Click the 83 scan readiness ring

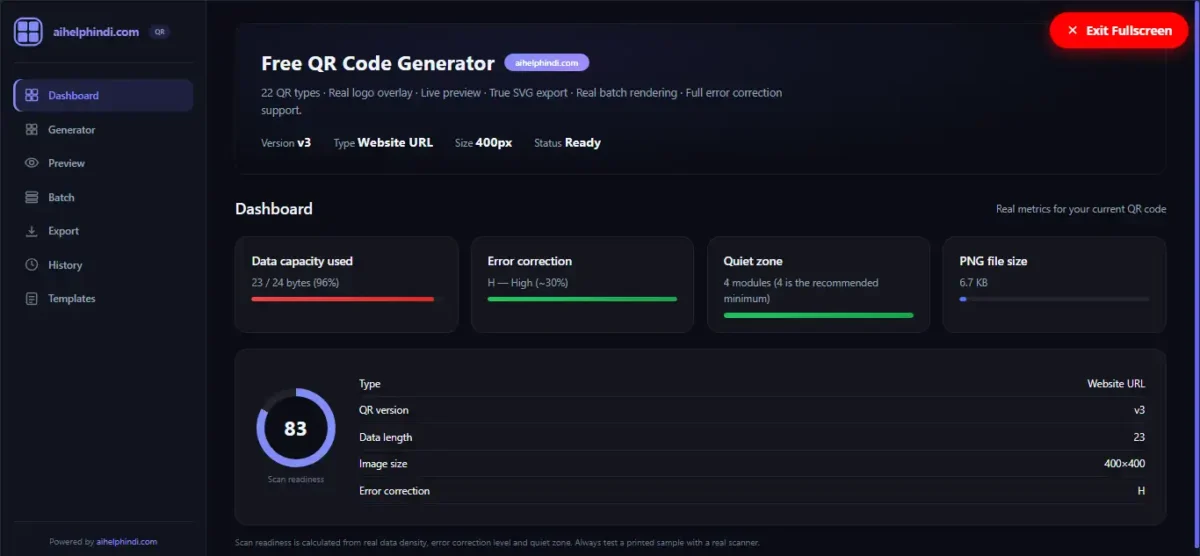[295, 428]
